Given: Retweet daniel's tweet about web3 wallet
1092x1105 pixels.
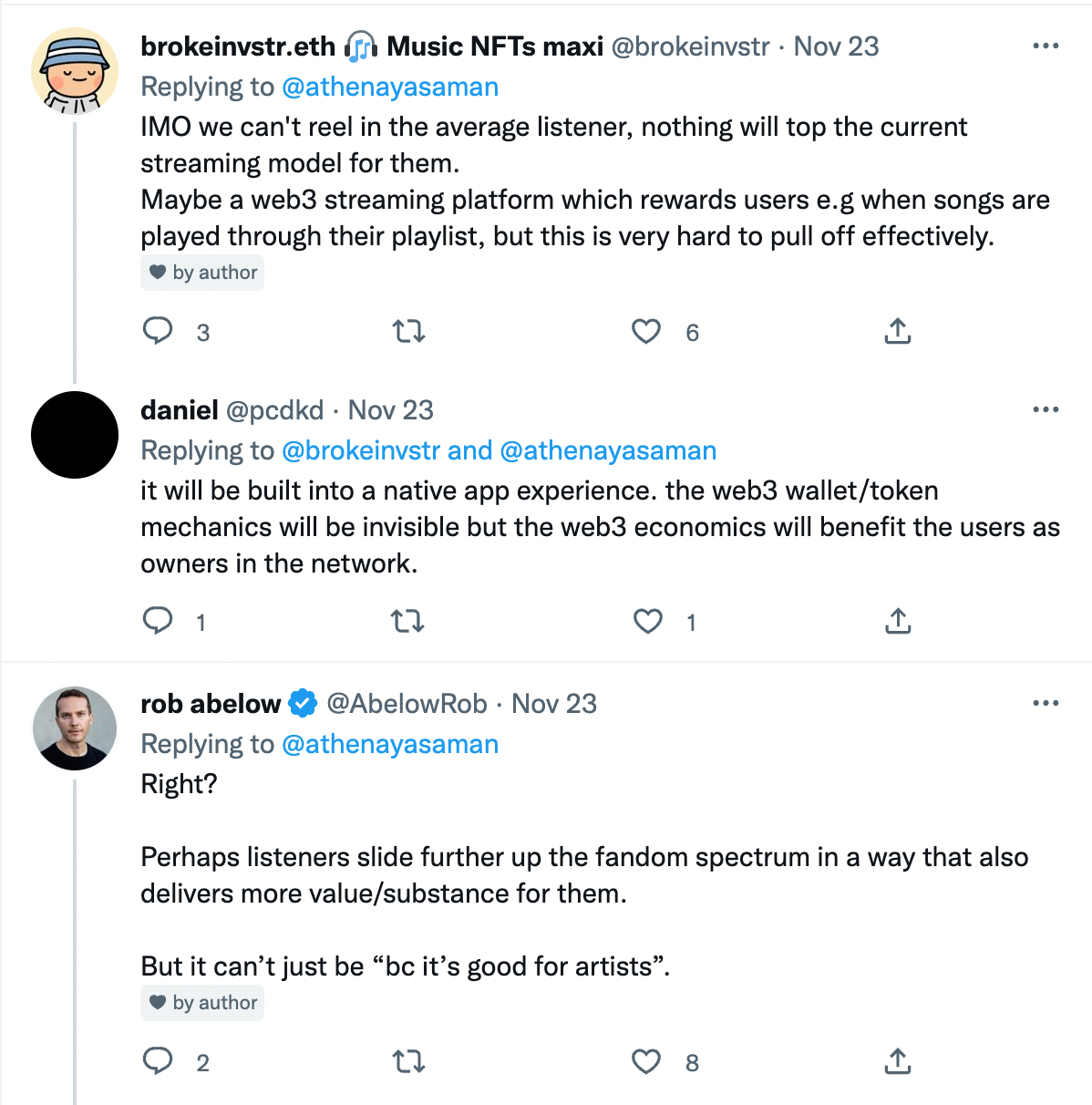Looking at the screenshot, I should [x=407, y=621].
